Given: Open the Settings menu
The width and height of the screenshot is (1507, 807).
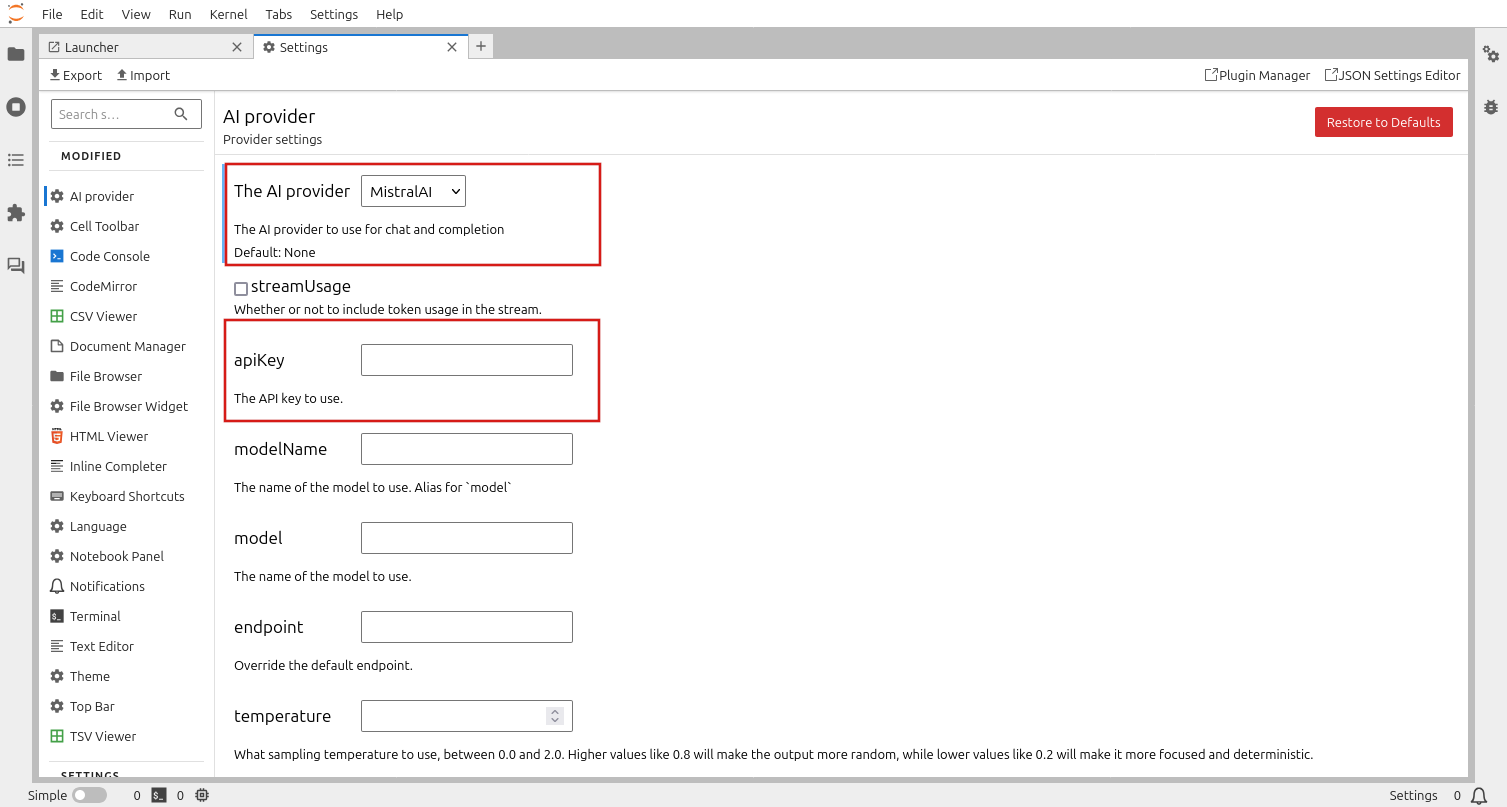Looking at the screenshot, I should (x=334, y=14).
